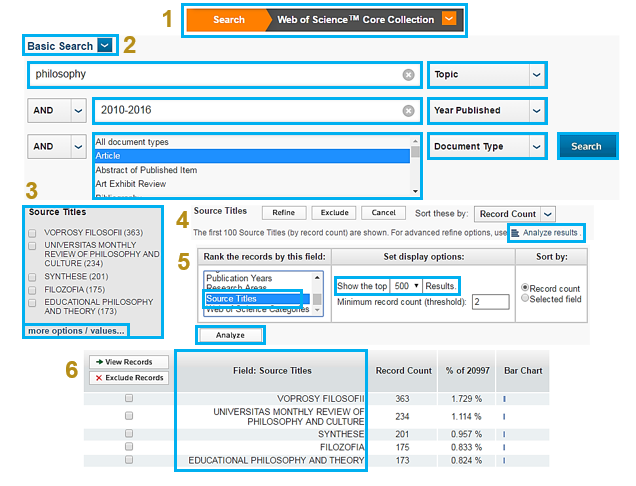Click the orange Search tab

[228, 19]
